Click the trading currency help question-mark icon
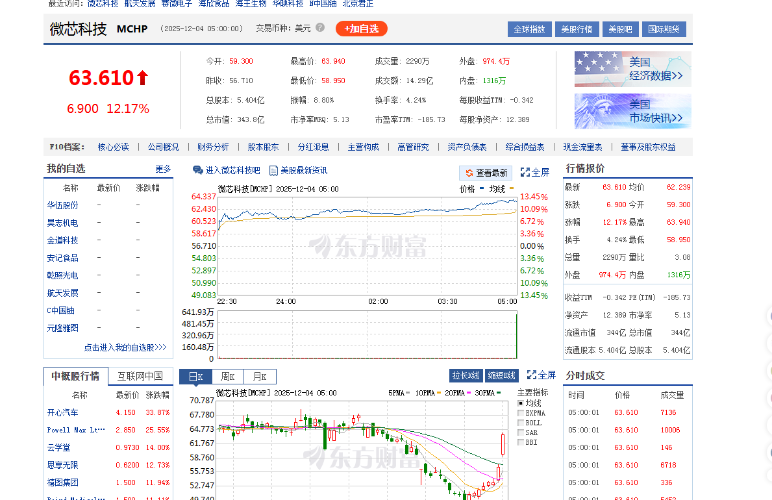The height and width of the screenshot is (500, 772). click(x=320, y=28)
